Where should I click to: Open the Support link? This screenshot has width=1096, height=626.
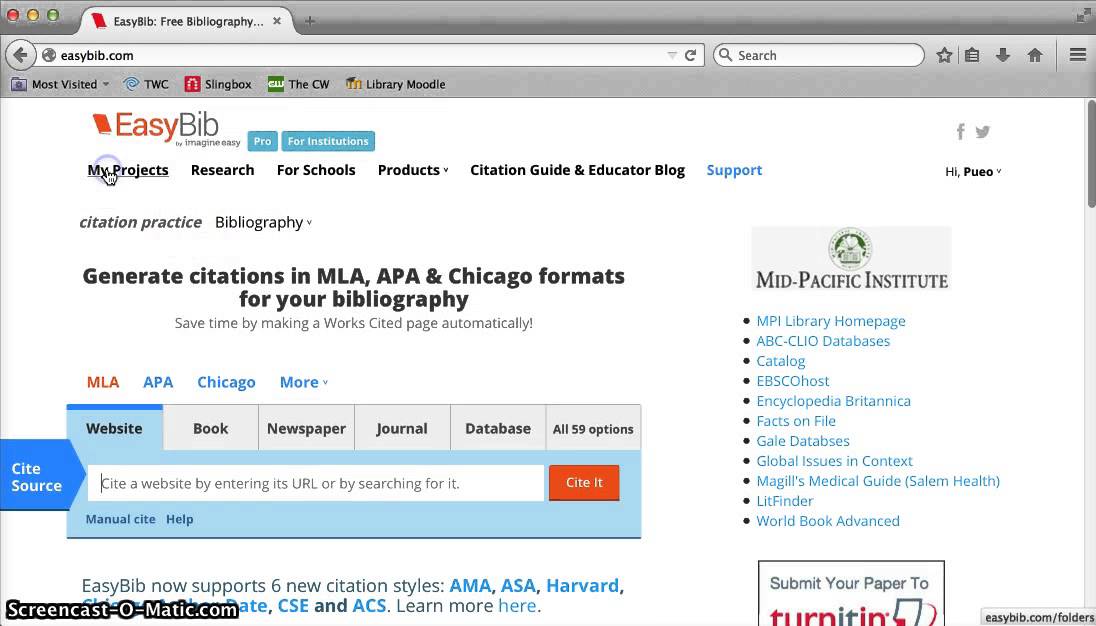(x=734, y=170)
